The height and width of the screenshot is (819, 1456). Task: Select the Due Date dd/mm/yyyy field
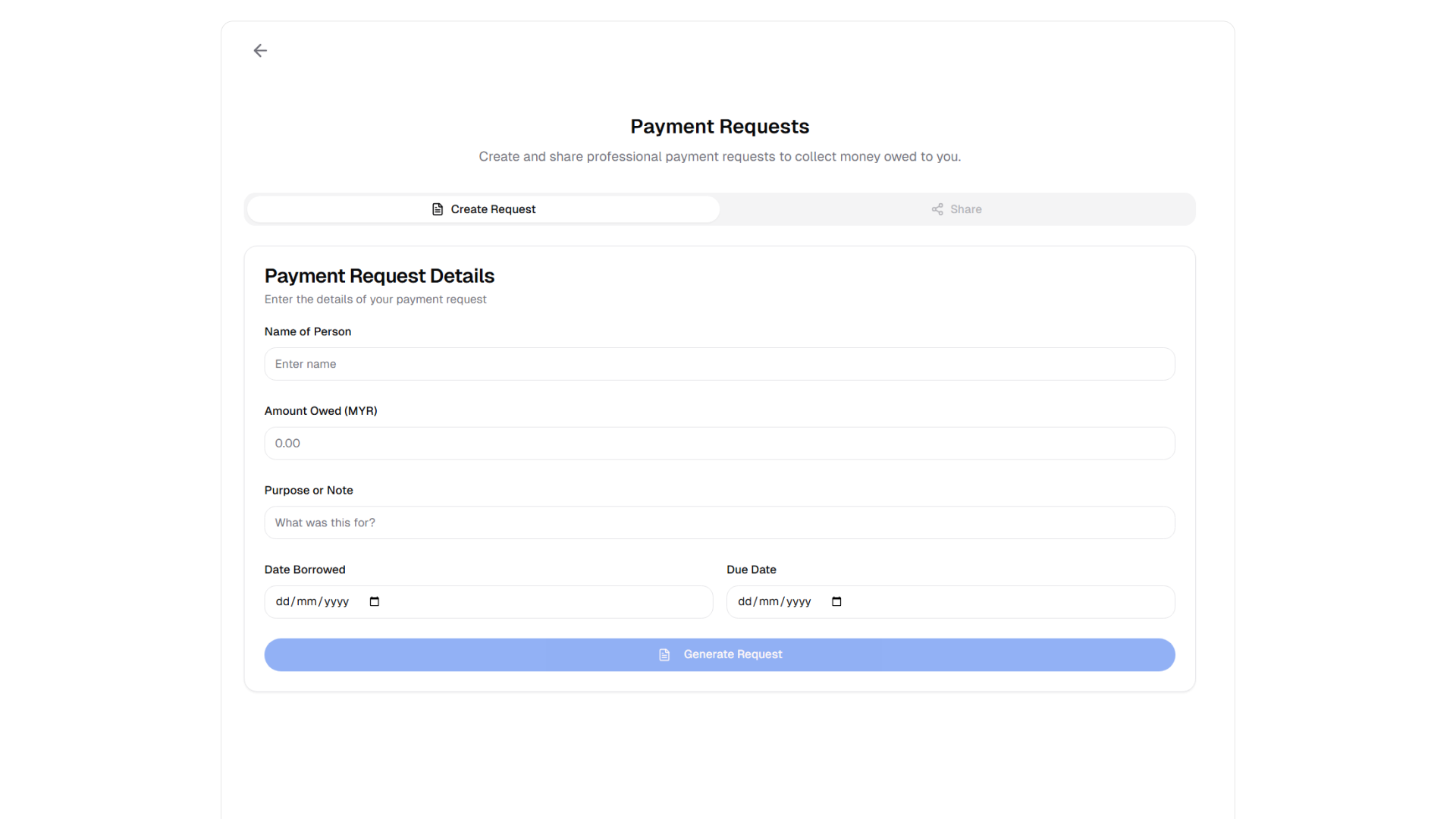[x=950, y=601]
